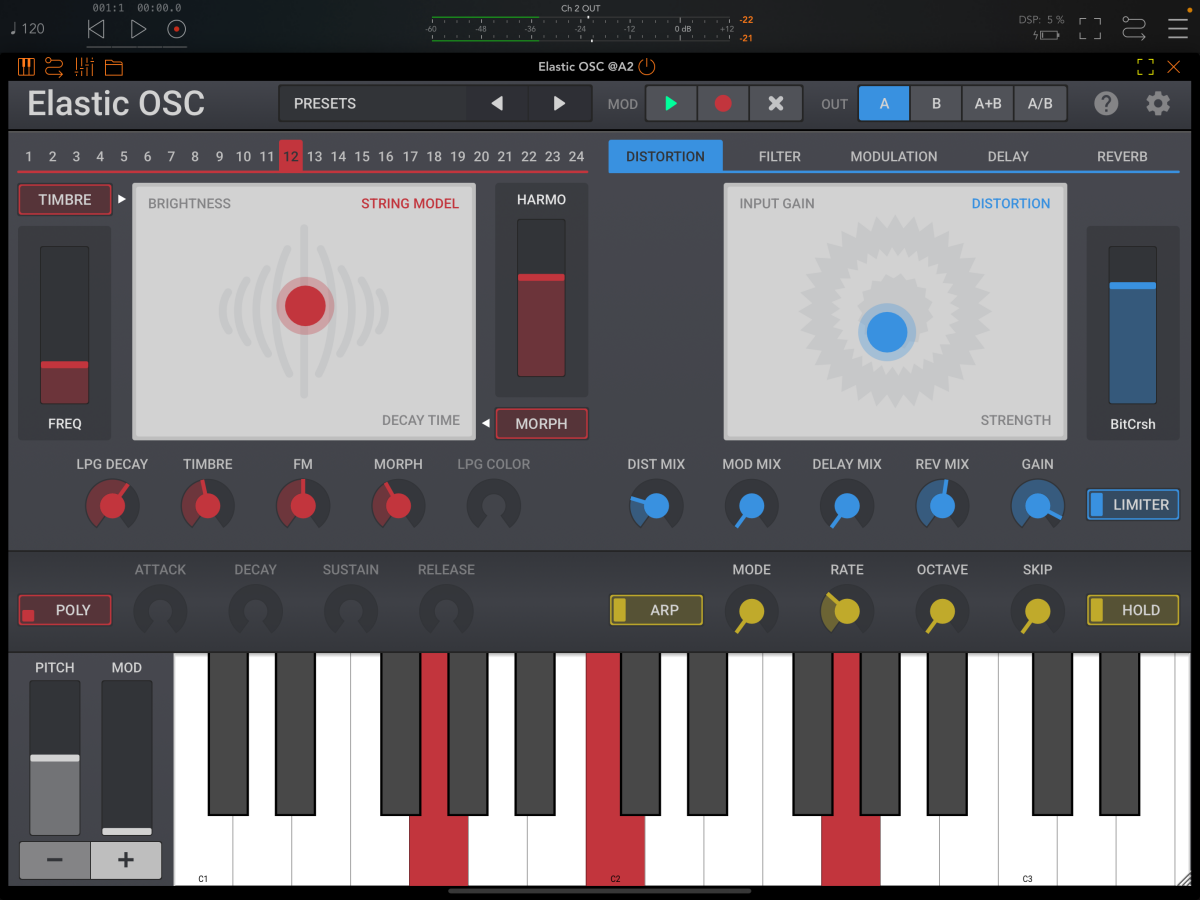This screenshot has width=1200, height=900.
Task: Open Elastic OSC settings gear
Action: (x=1157, y=103)
